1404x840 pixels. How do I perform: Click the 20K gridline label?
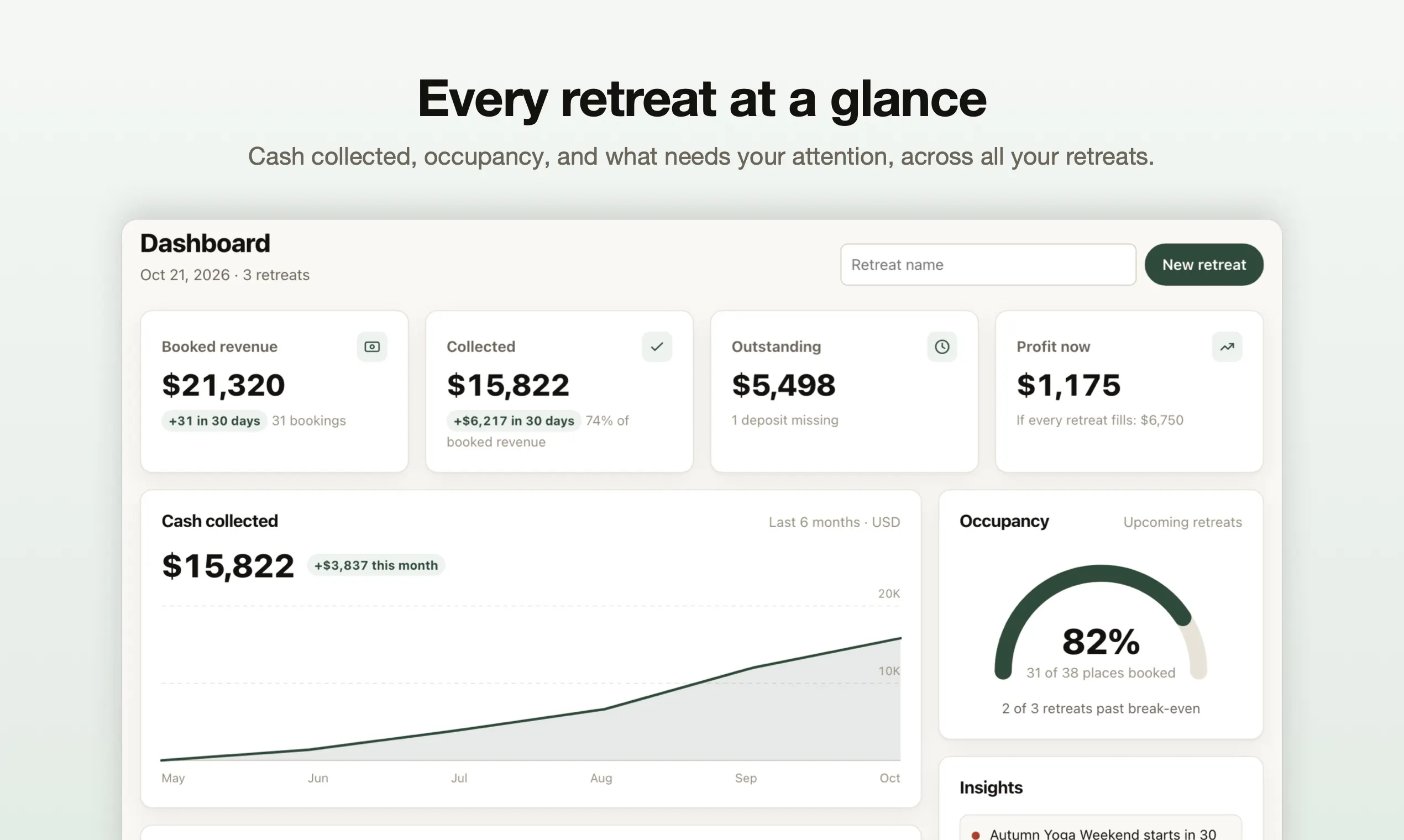point(889,593)
